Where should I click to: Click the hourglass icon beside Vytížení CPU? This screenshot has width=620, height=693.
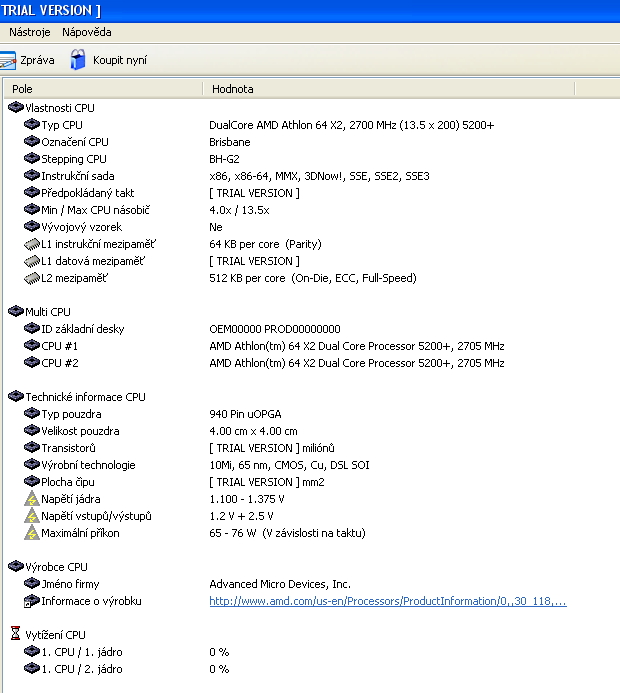(15, 634)
